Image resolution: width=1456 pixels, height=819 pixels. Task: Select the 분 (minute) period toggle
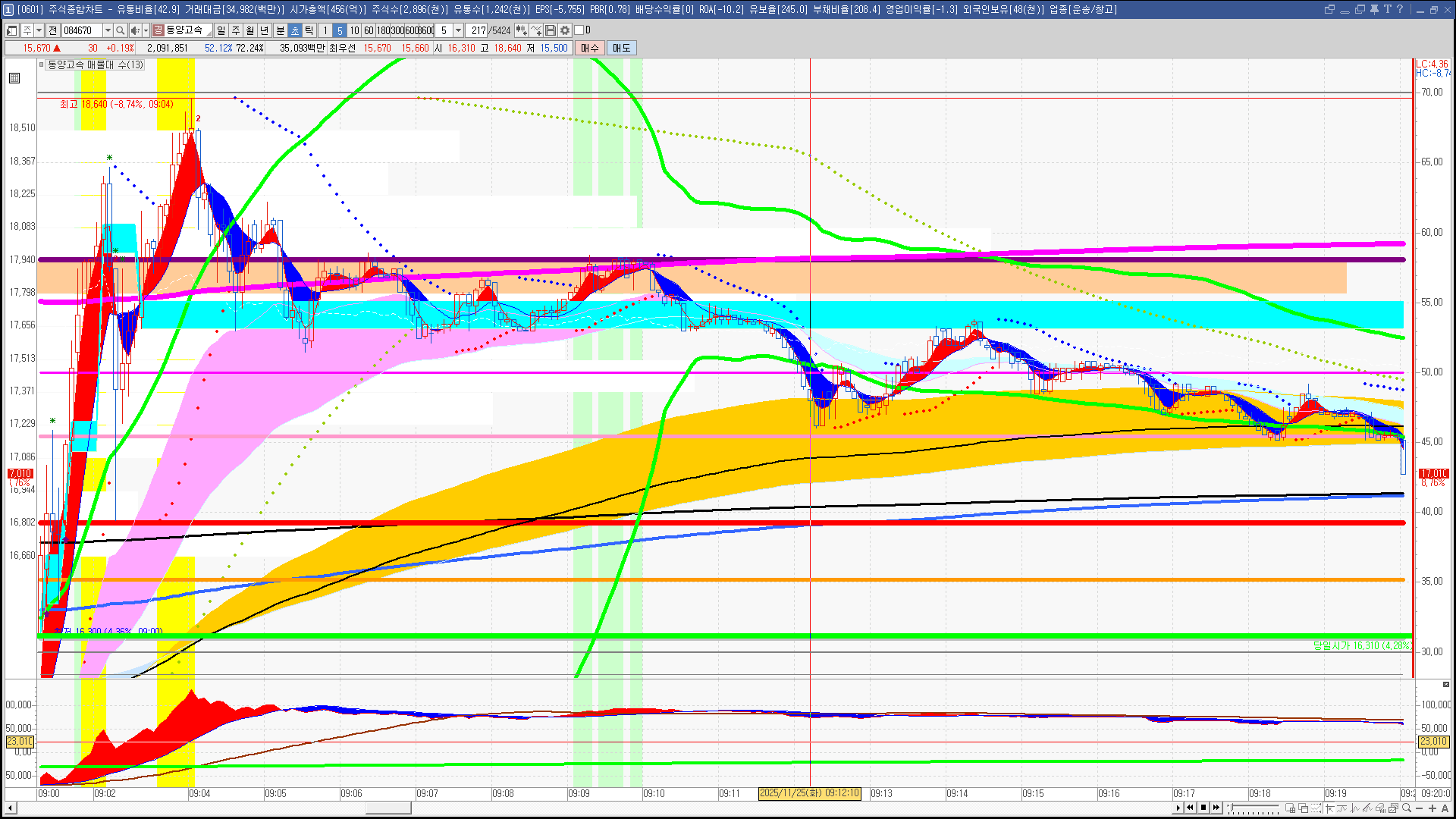click(x=280, y=30)
